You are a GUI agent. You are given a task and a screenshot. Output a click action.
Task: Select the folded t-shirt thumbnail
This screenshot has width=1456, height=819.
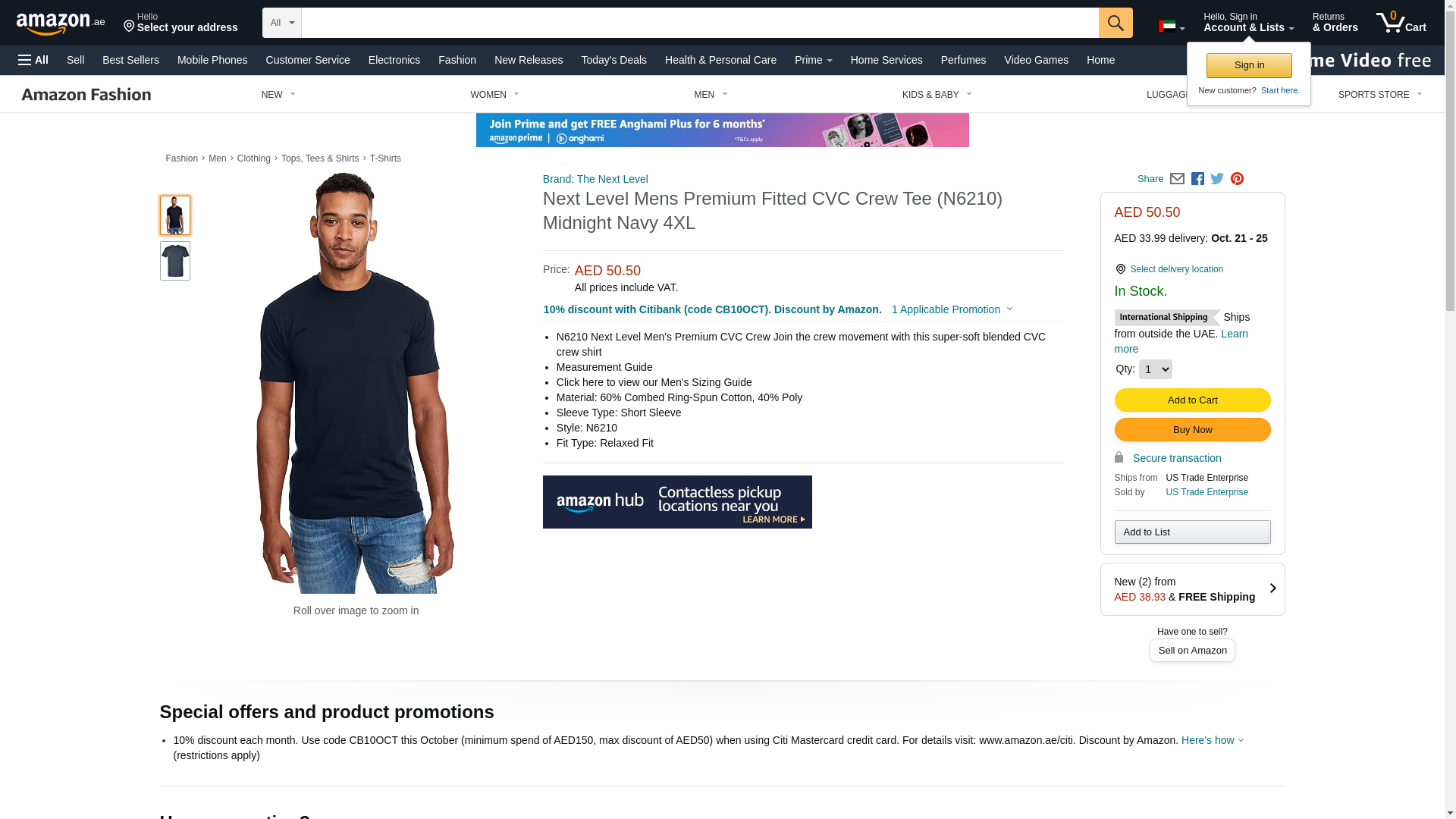175,261
